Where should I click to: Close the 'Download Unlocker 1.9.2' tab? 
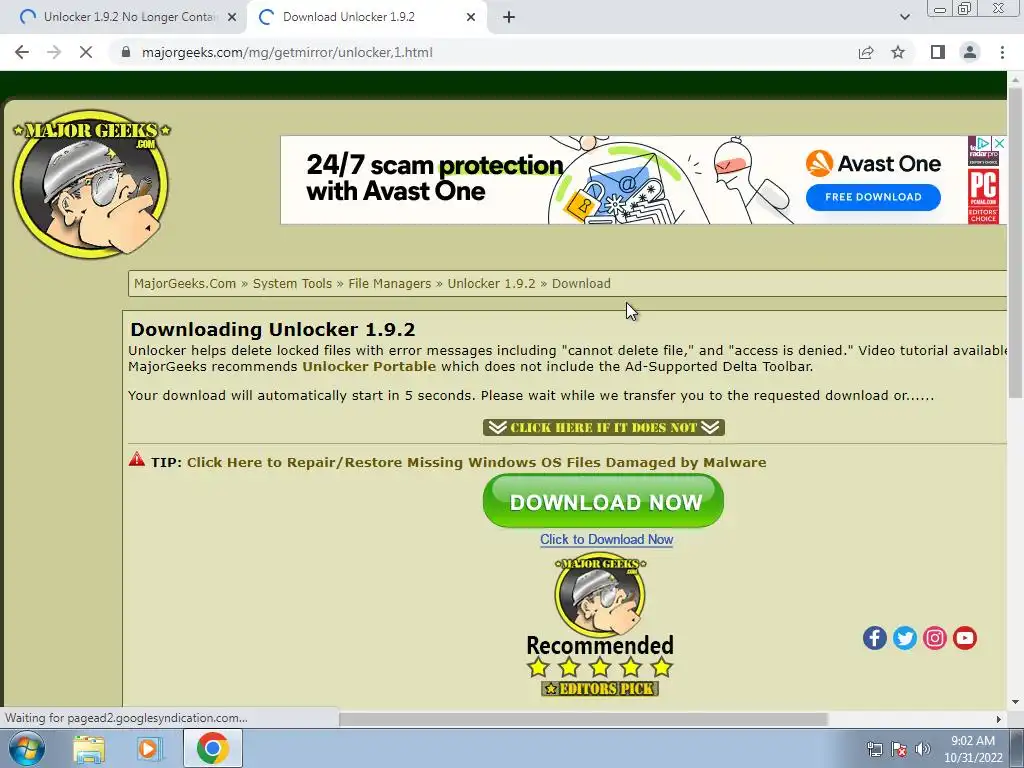pos(471,17)
